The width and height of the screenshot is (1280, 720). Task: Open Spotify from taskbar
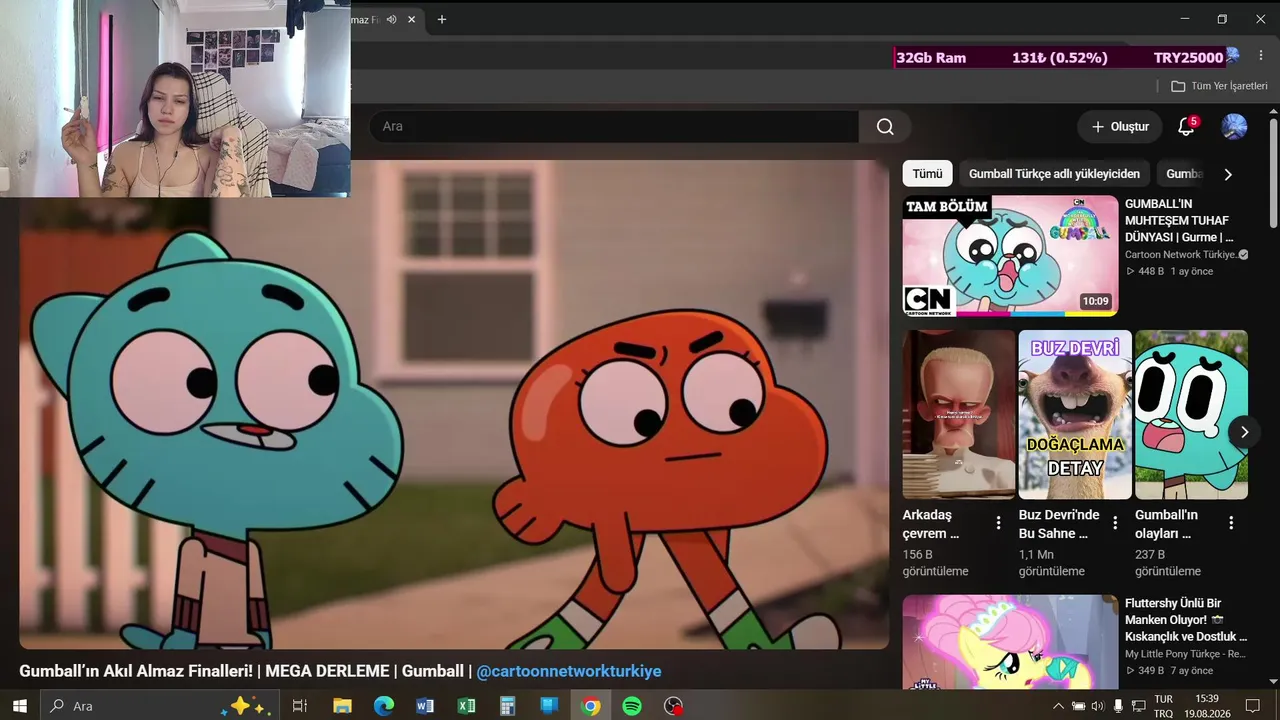632,706
